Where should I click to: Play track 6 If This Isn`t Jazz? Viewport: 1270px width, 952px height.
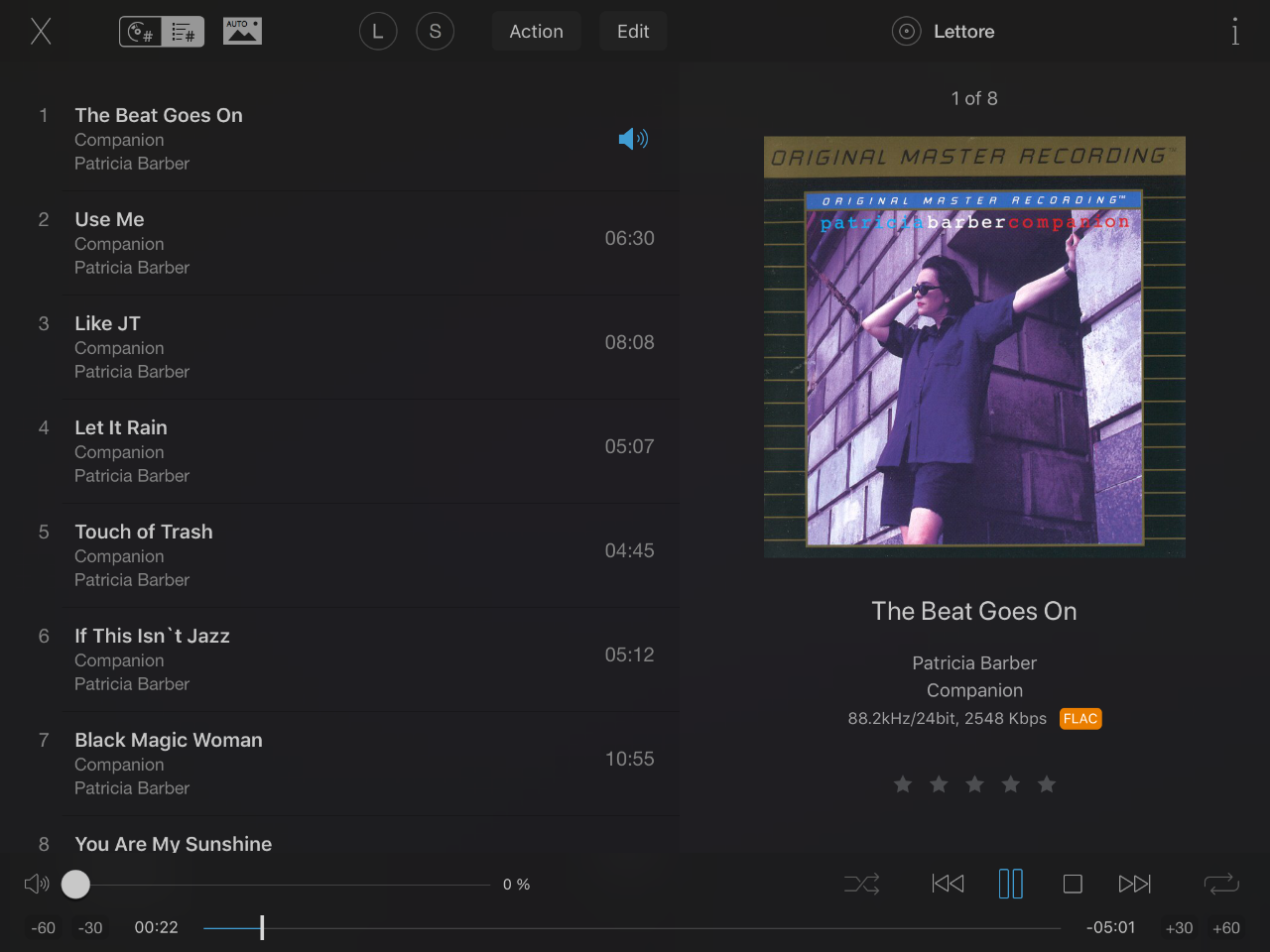point(339,659)
